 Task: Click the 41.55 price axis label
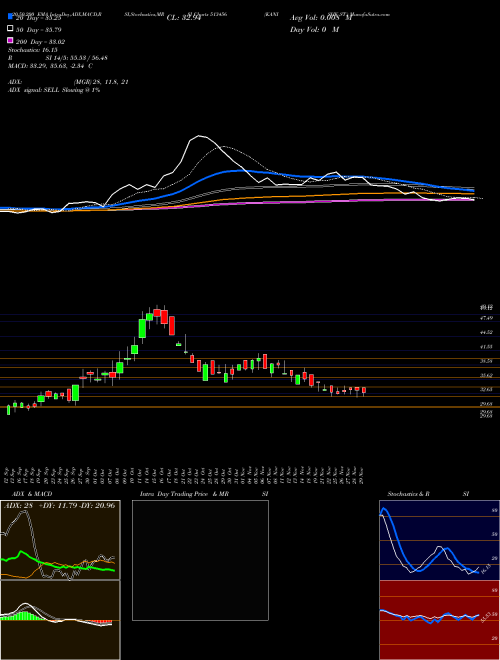coord(487,346)
